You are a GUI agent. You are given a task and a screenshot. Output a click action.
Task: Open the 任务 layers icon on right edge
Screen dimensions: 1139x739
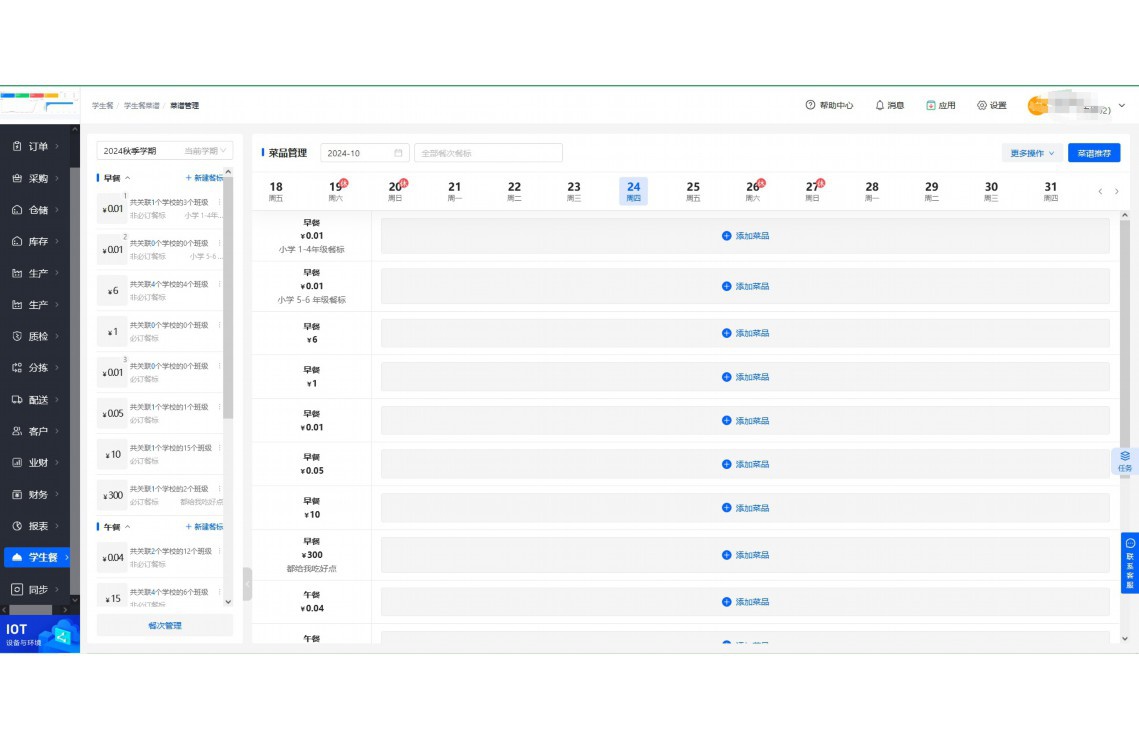tap(1125, 456)
